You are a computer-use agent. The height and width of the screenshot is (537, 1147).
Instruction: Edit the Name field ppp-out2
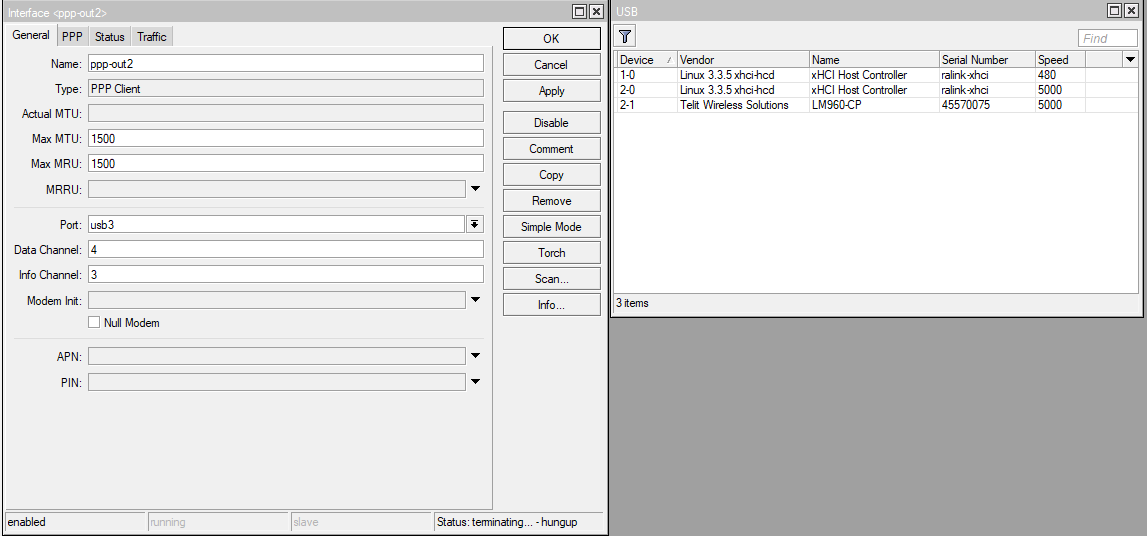(x=286, y=64)
